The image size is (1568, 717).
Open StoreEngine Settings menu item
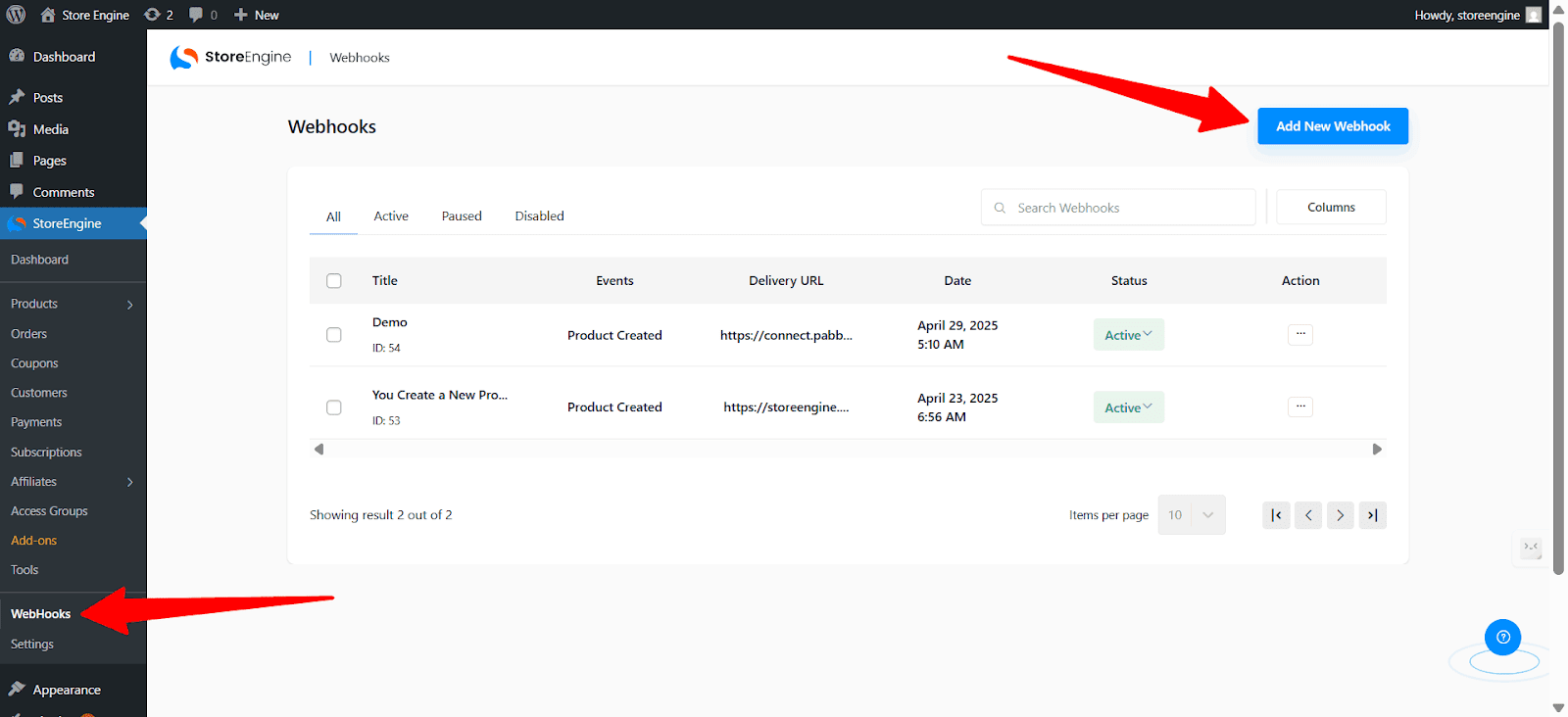click(x=32, y=645)
